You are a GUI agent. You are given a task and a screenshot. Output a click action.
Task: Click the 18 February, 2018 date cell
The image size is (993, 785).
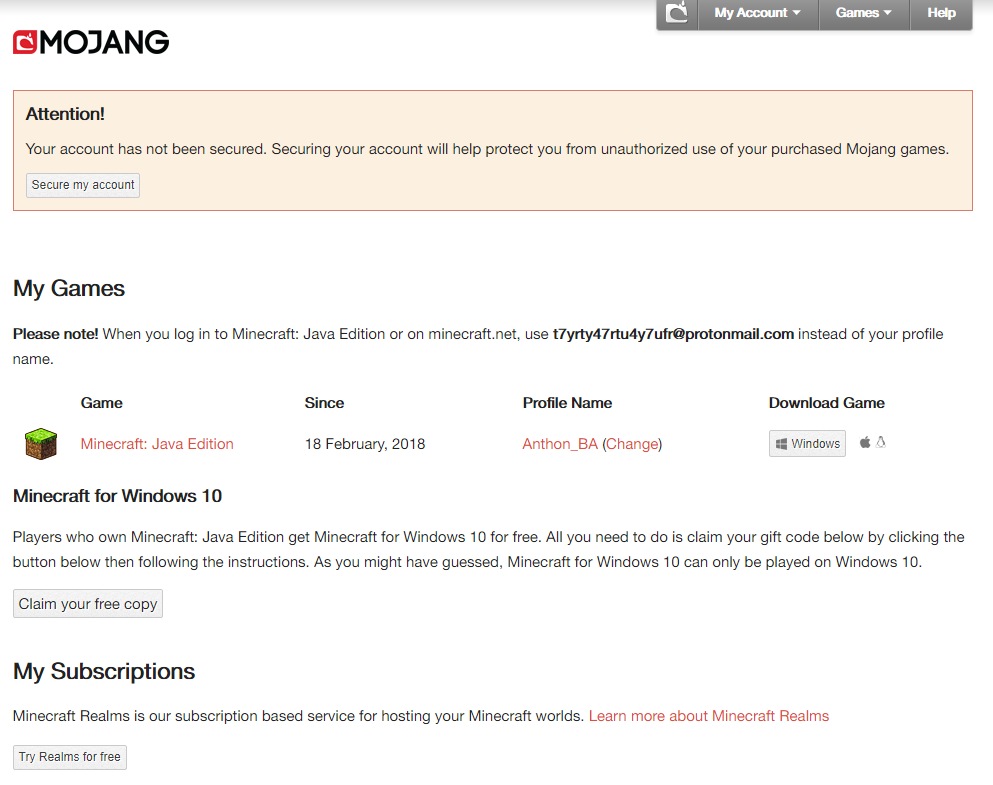pos(365,444)
